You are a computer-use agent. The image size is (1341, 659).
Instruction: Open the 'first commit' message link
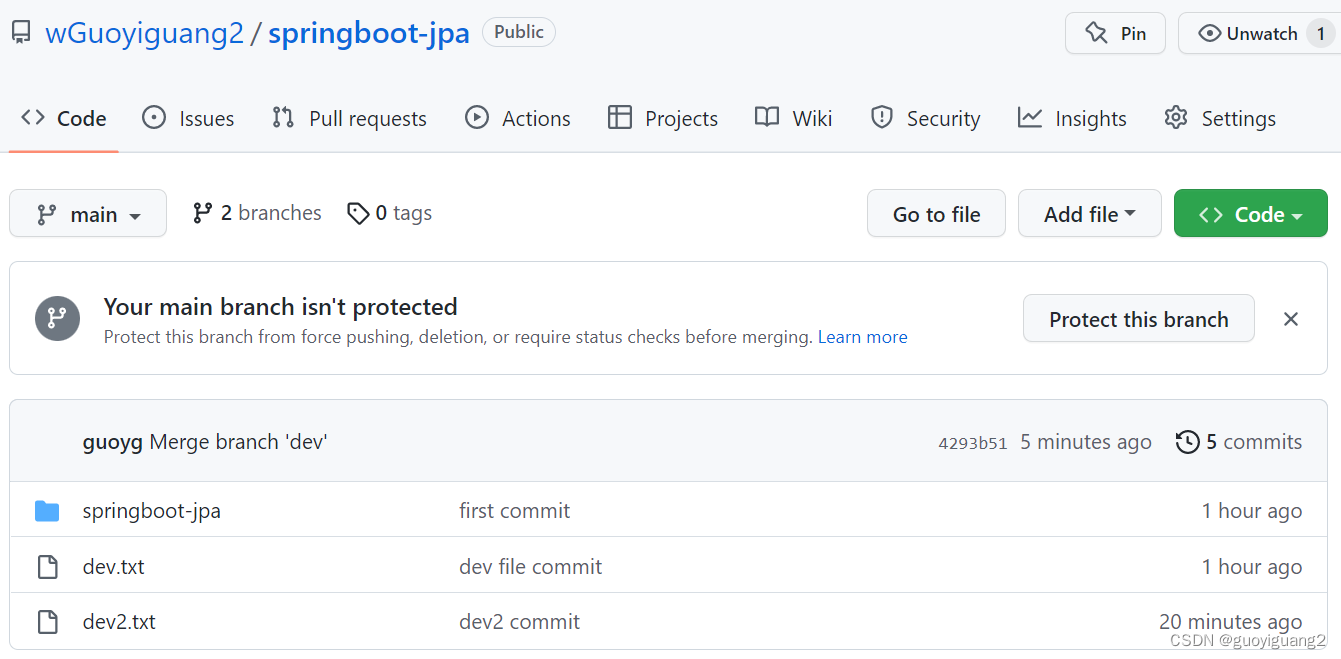(515, 511)
